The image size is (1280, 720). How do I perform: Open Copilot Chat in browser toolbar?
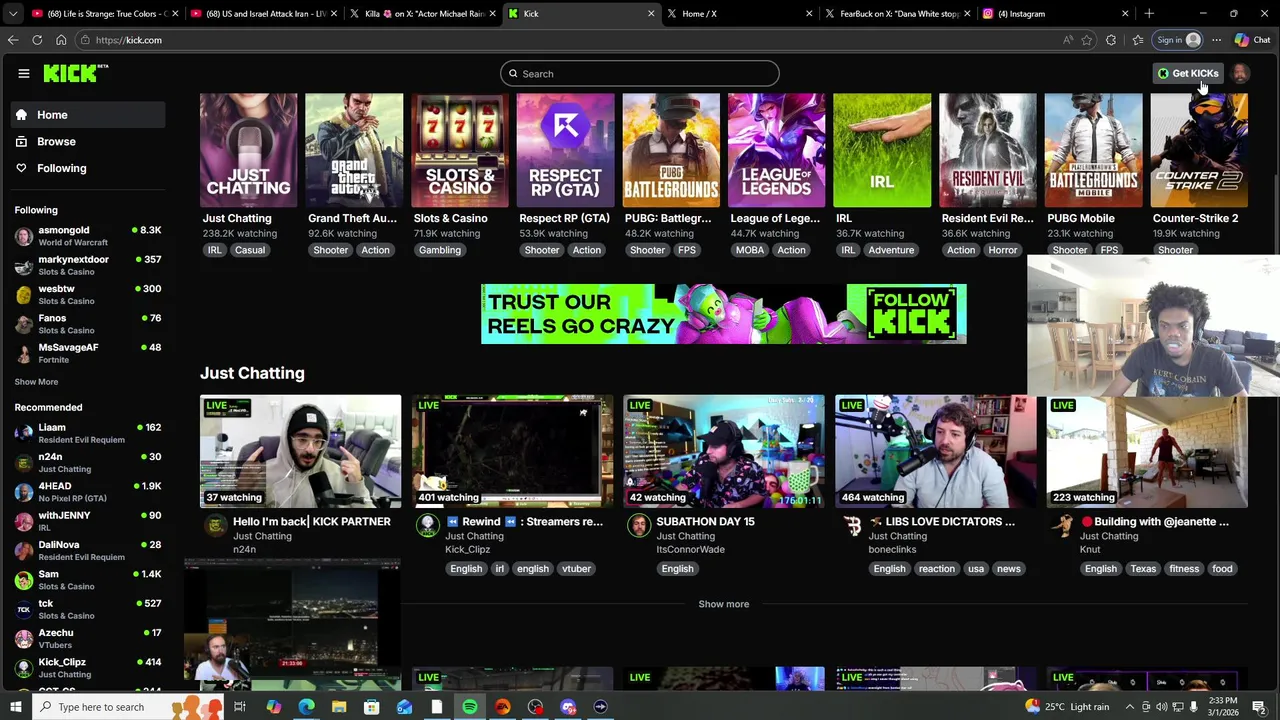pyautogui.click(x=1253, y=40)
